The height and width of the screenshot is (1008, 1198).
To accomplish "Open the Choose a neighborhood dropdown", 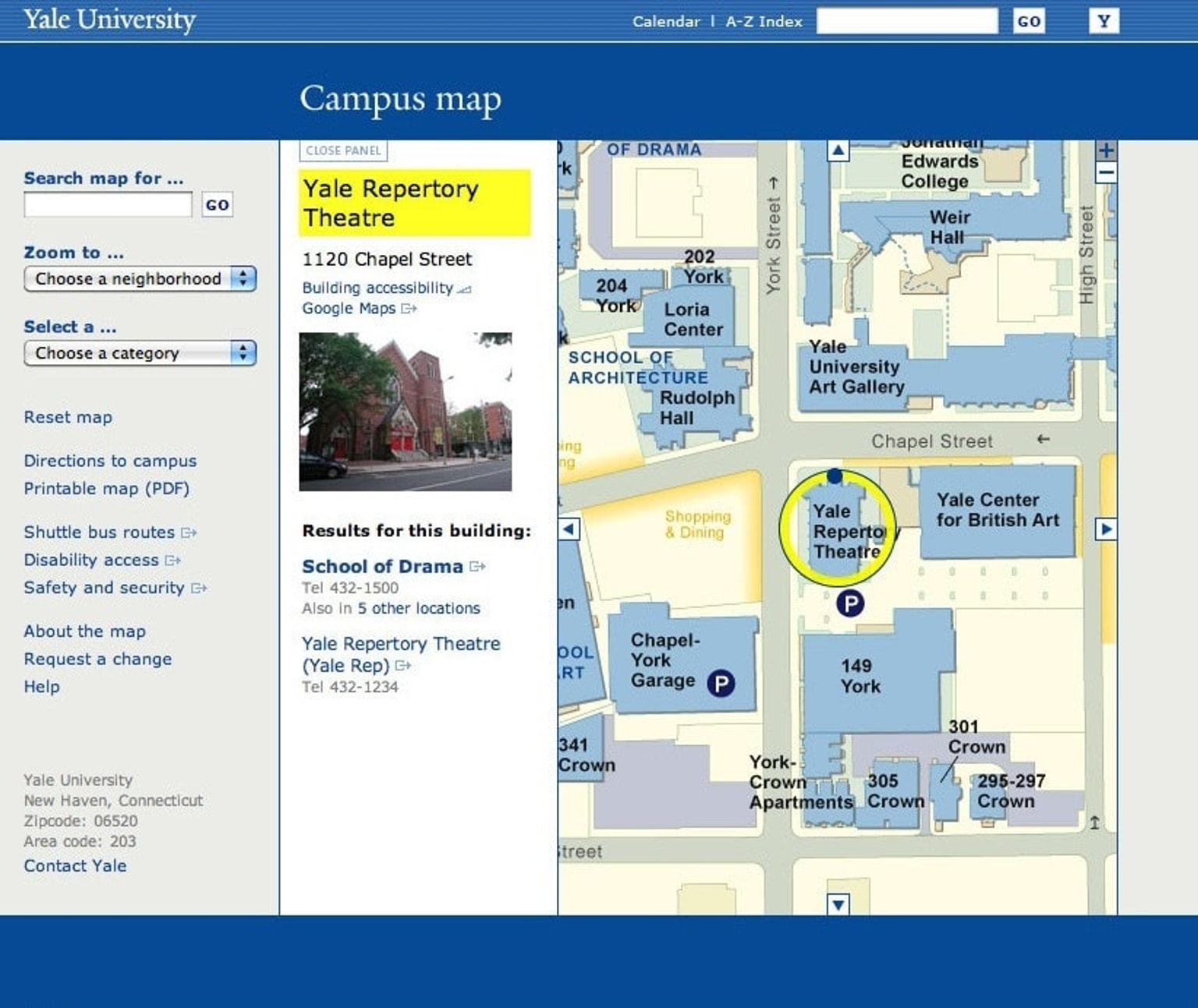I will [140, 279].
